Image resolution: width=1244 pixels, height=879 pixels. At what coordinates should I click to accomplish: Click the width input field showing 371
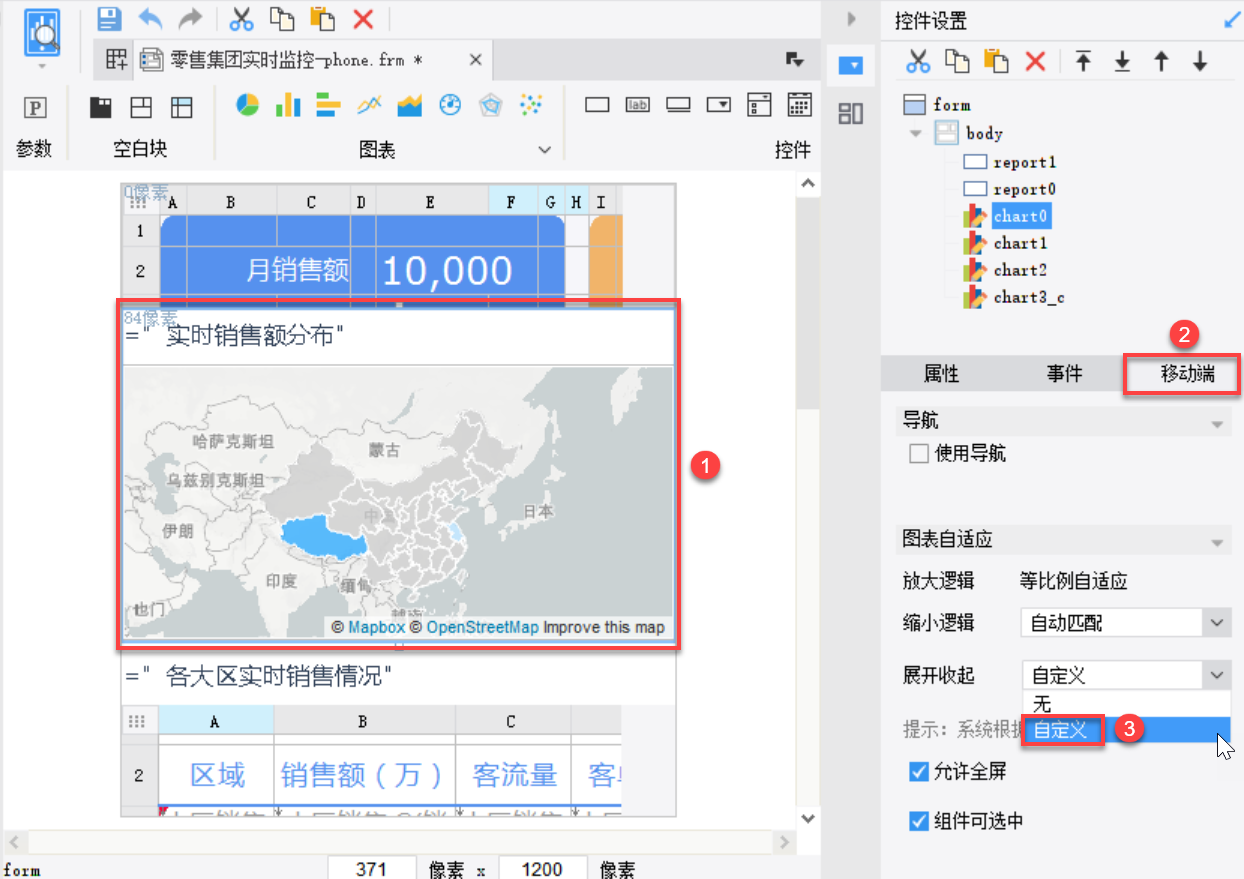tap(371, 868)
